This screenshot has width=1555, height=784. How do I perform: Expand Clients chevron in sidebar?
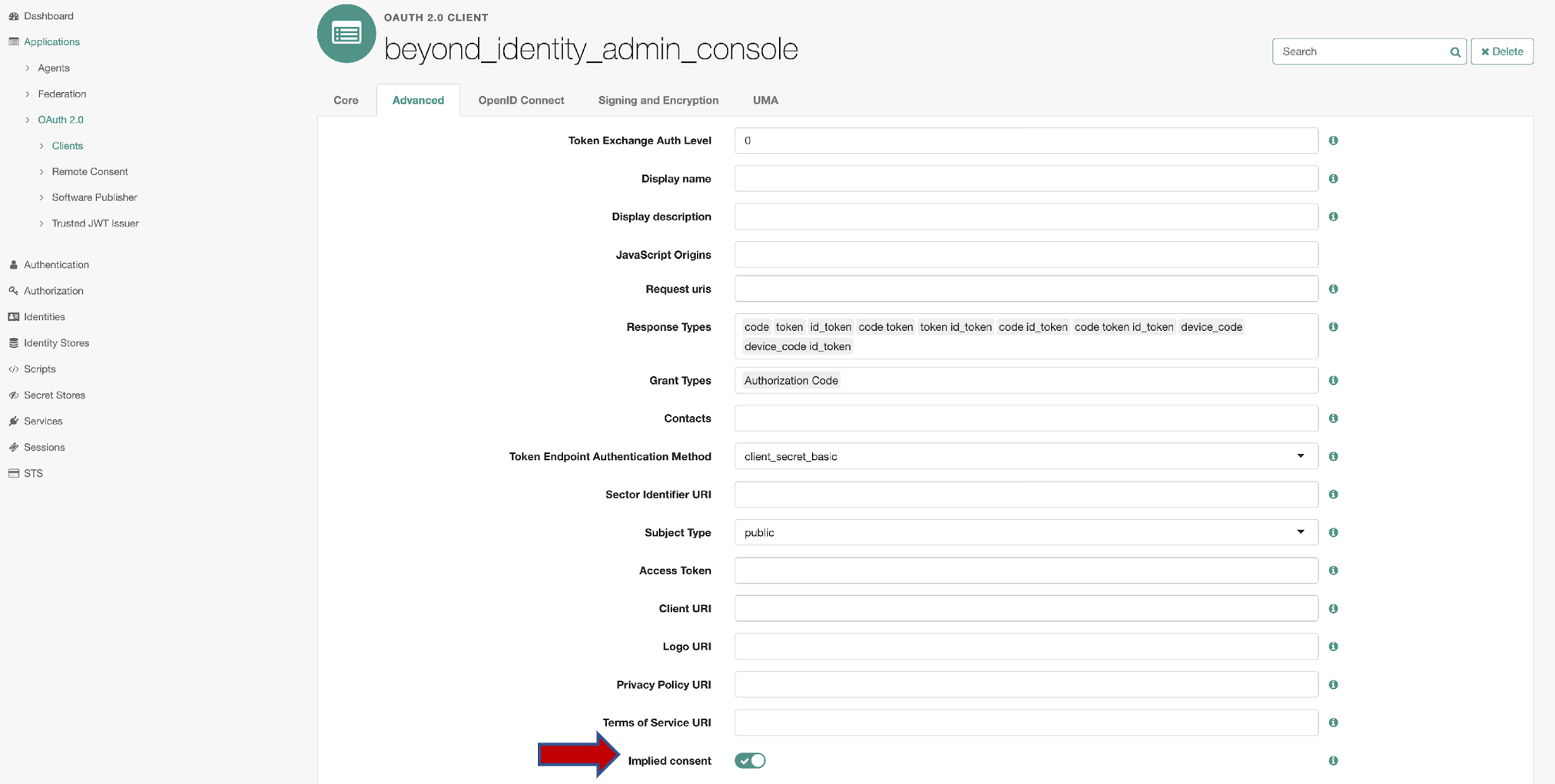click(x=41, y=146)
